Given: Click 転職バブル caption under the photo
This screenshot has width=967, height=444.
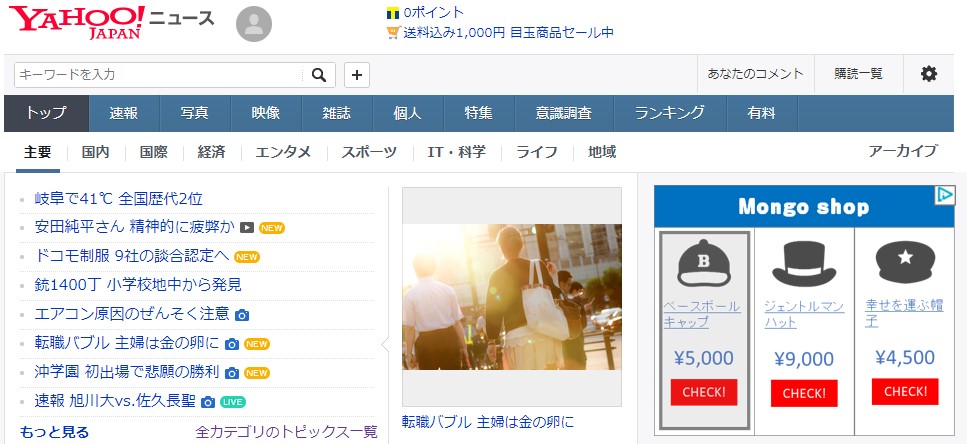Looking at the screenshot, I should coord(488,422).
